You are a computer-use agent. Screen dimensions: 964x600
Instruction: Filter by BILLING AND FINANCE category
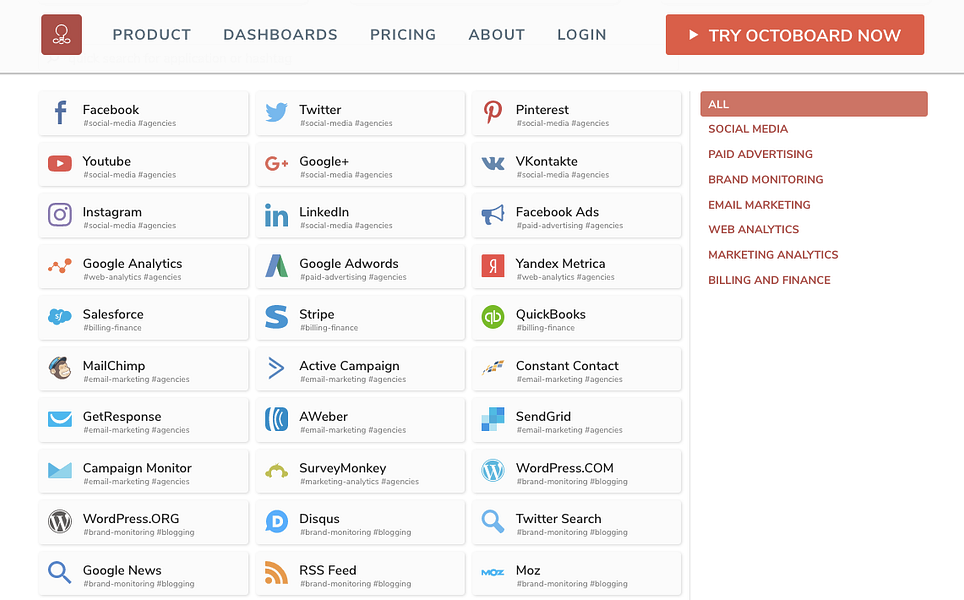(x=769, y=280)
